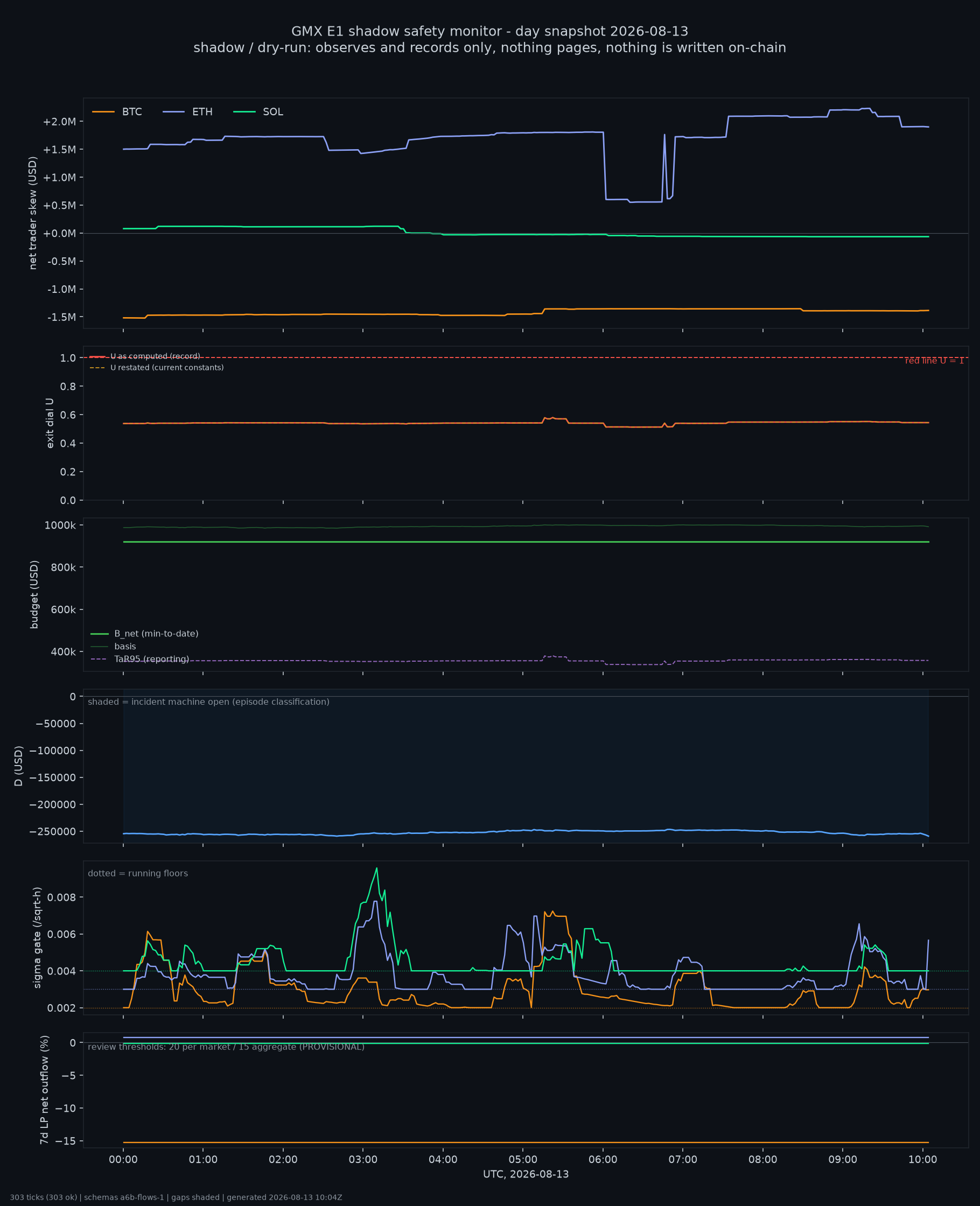
Task: Click the "red line U = 1" annotation
Action: (x=934, y=361)
